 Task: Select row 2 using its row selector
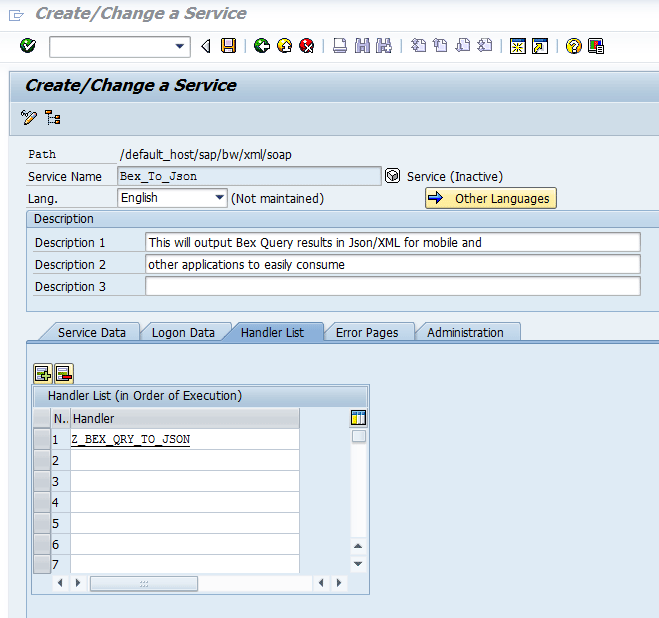(x=41, y=460)
